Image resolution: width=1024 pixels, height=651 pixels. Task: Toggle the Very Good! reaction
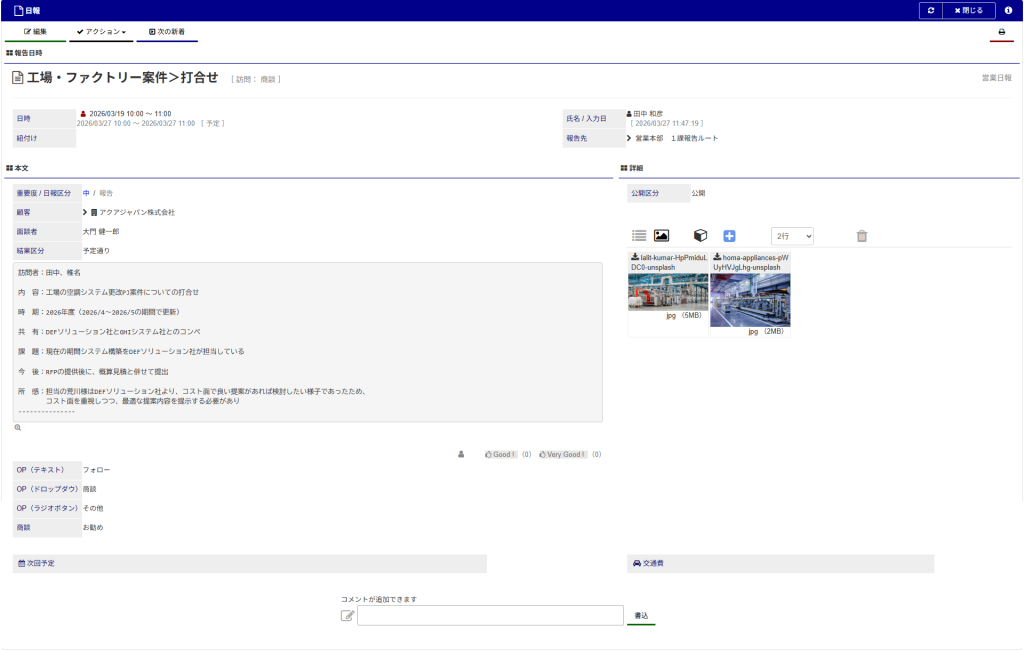tap(562, 454)
